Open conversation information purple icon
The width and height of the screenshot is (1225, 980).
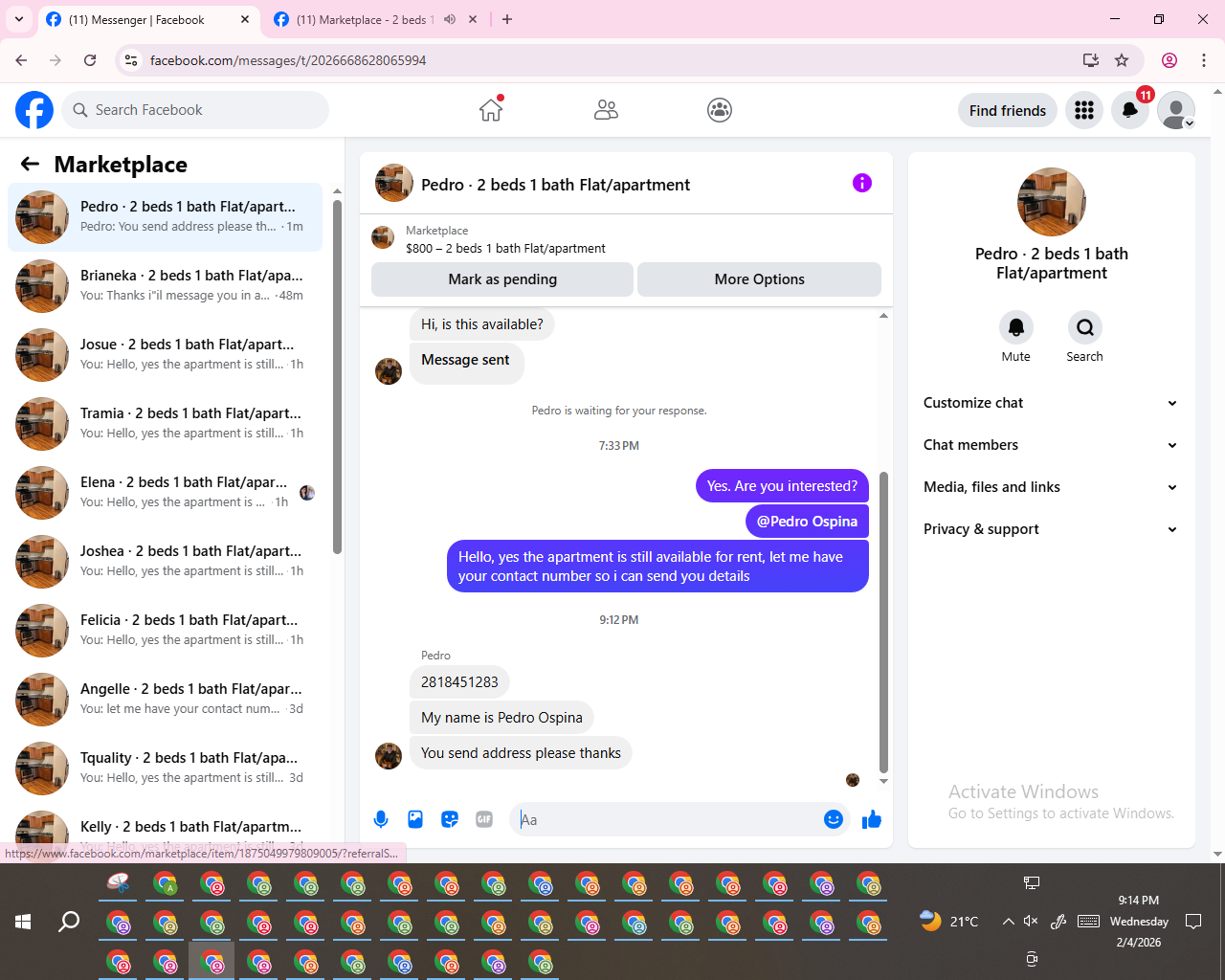(862, 183)
